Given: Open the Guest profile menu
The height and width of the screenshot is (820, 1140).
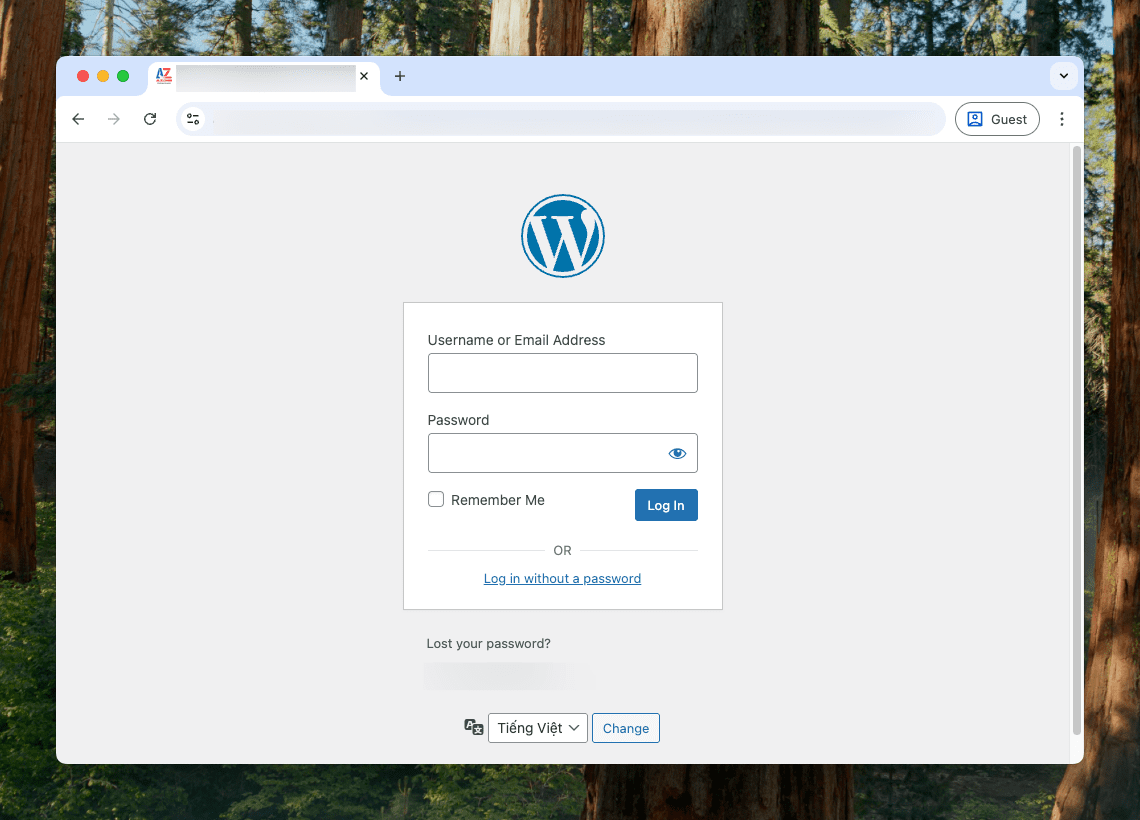Looking at the screenshot, I should point(997,118).
